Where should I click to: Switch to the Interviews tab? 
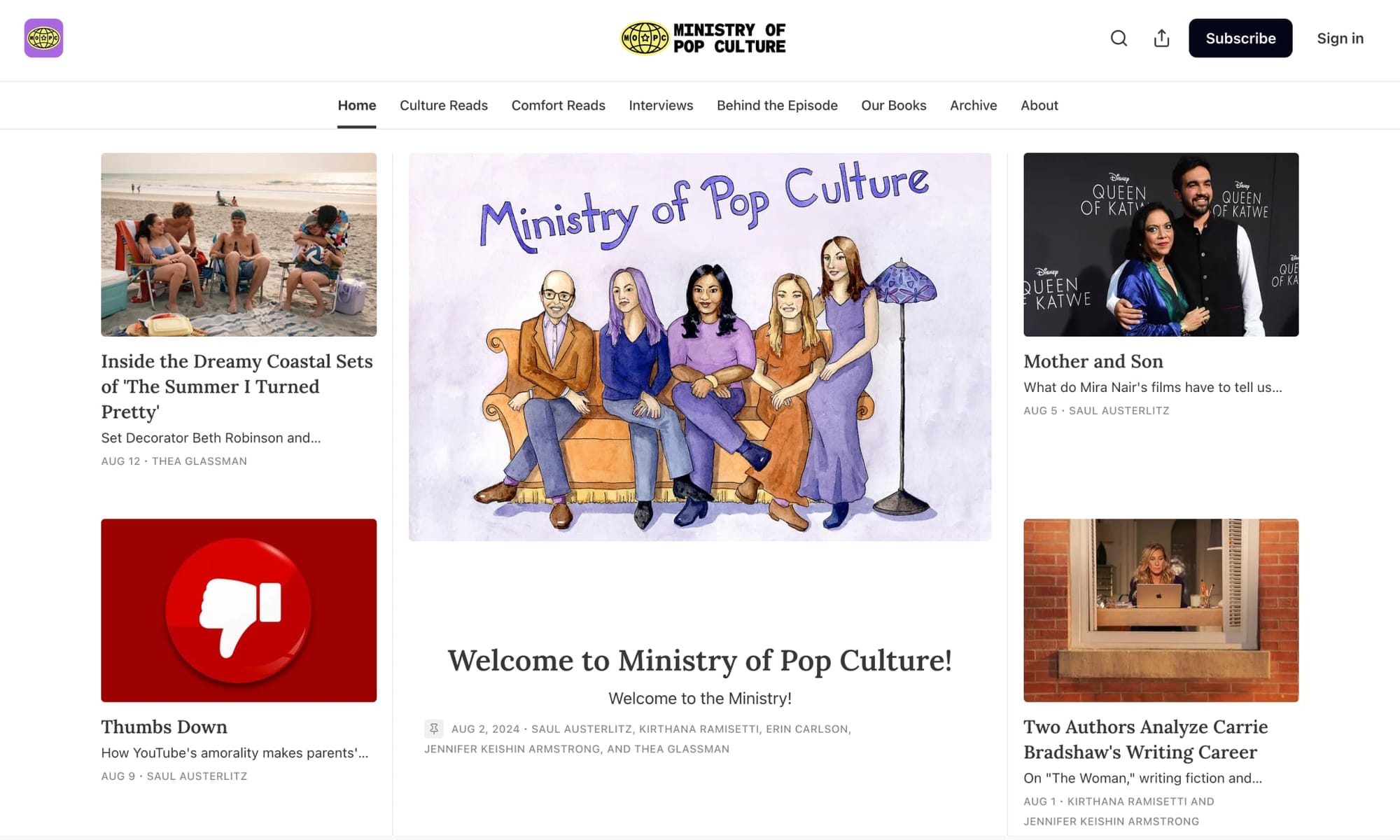tap(661, 105)
